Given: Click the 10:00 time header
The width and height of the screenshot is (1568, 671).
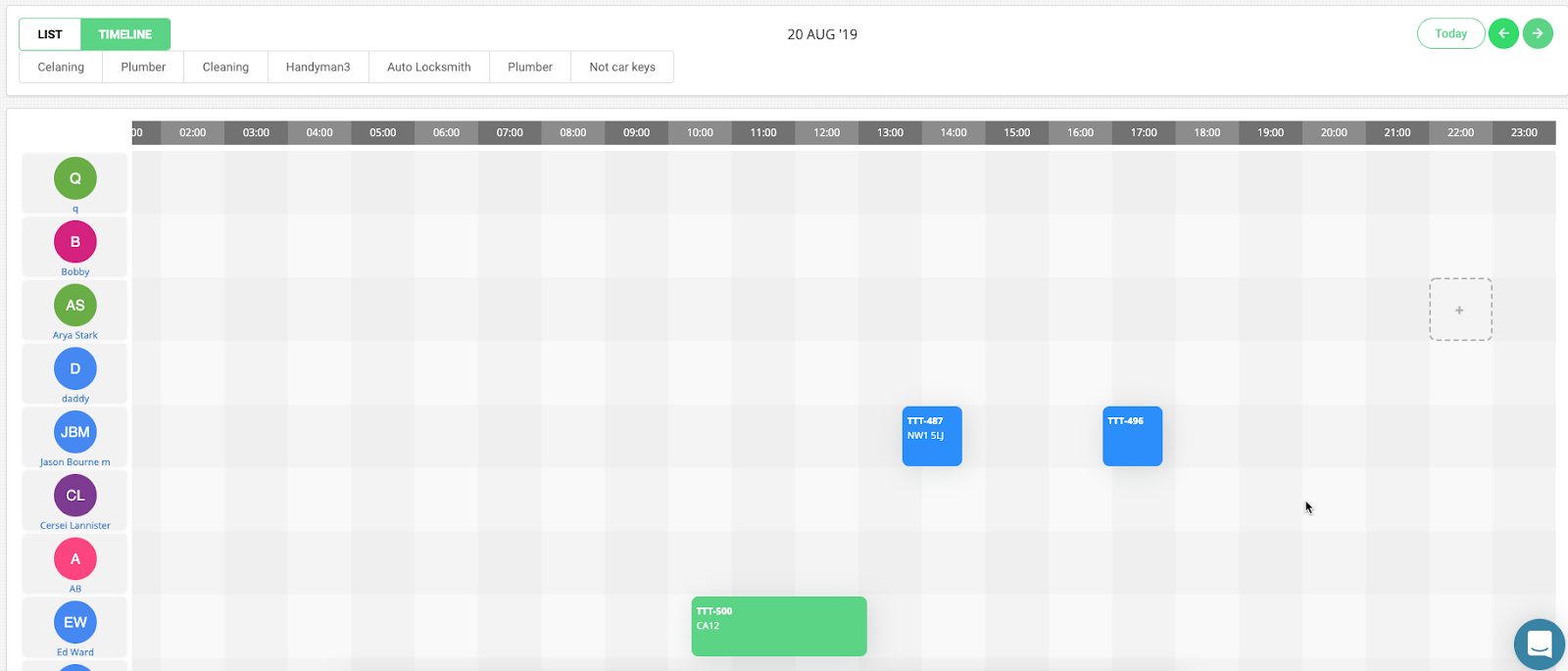Looking at the screenshot, I should click(700, 132).
